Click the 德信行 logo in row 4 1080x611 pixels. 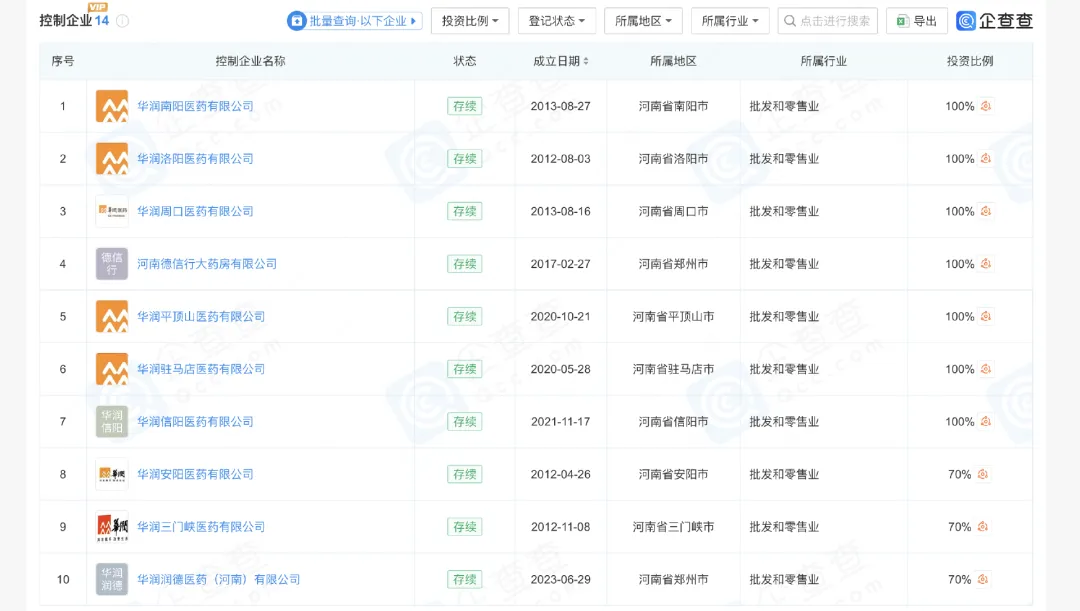point(112,264)
